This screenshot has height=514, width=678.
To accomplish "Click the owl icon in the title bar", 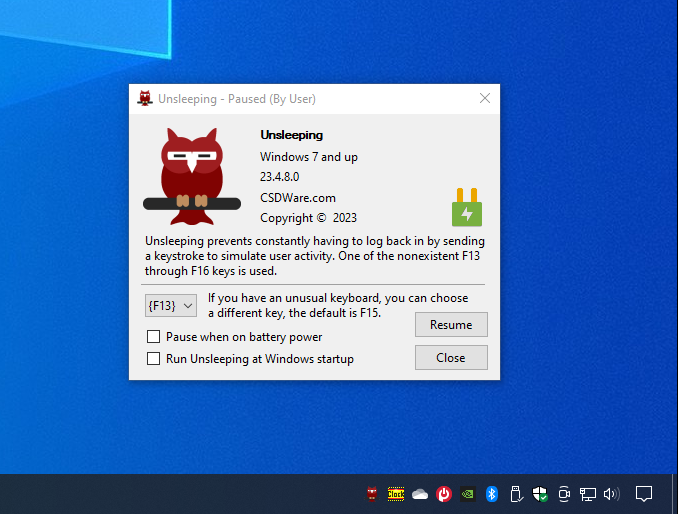I will [x=145, y=99].
